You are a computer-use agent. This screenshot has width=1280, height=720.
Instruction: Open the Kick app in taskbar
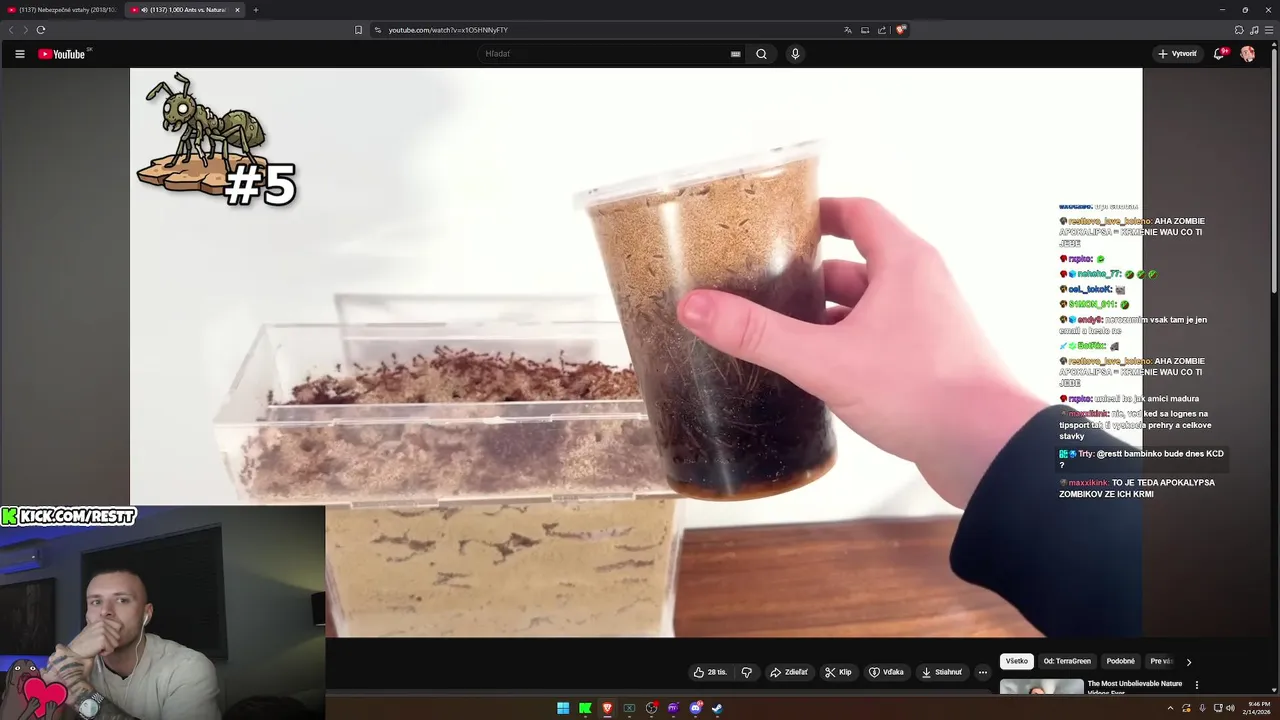tap(585, 708)
